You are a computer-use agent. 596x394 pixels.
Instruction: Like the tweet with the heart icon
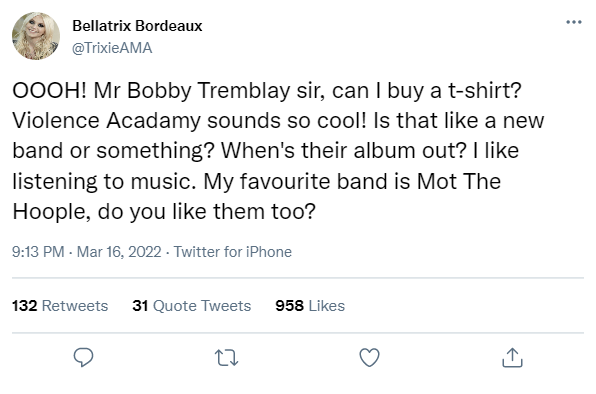(369, 358)
